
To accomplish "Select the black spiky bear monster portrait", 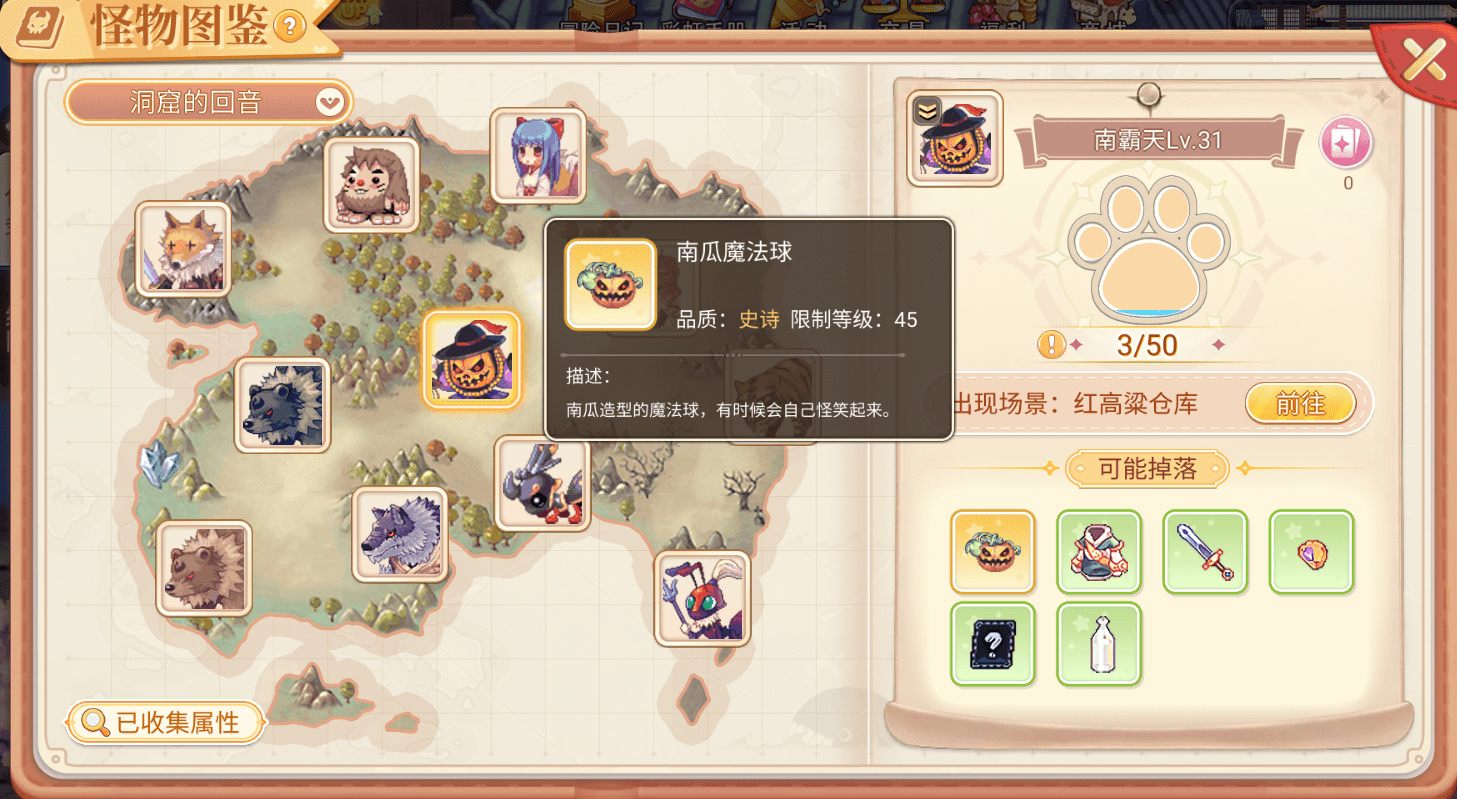I will point(283,405).
